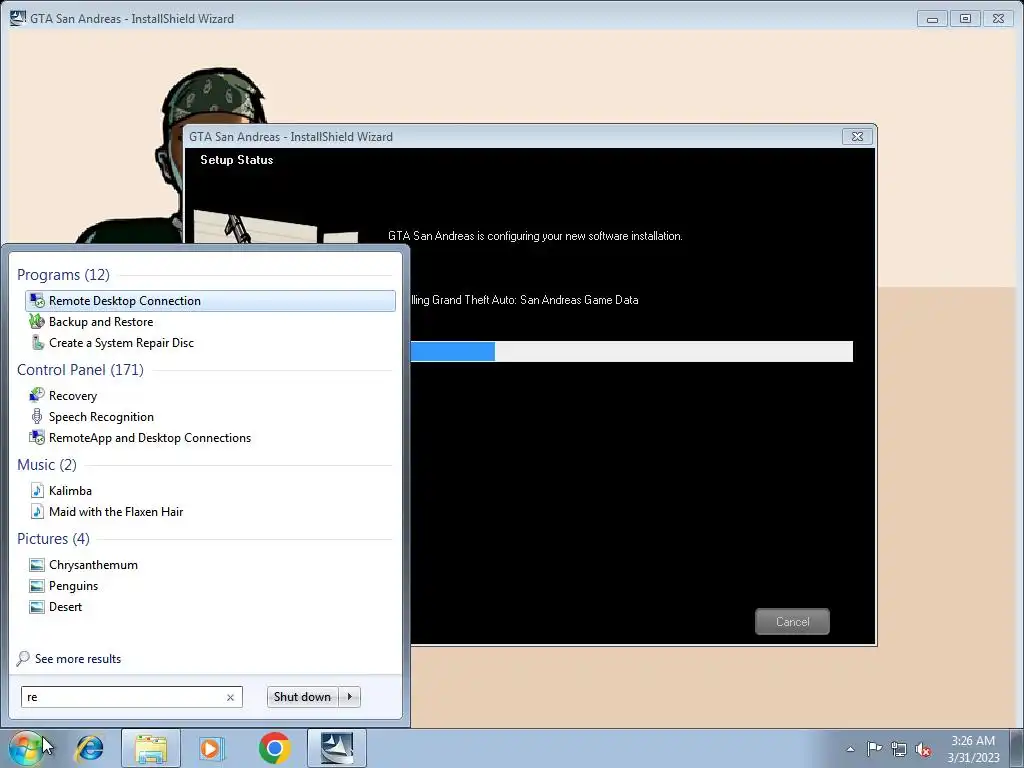Click the System Repair Disc icon

(37, 343)
